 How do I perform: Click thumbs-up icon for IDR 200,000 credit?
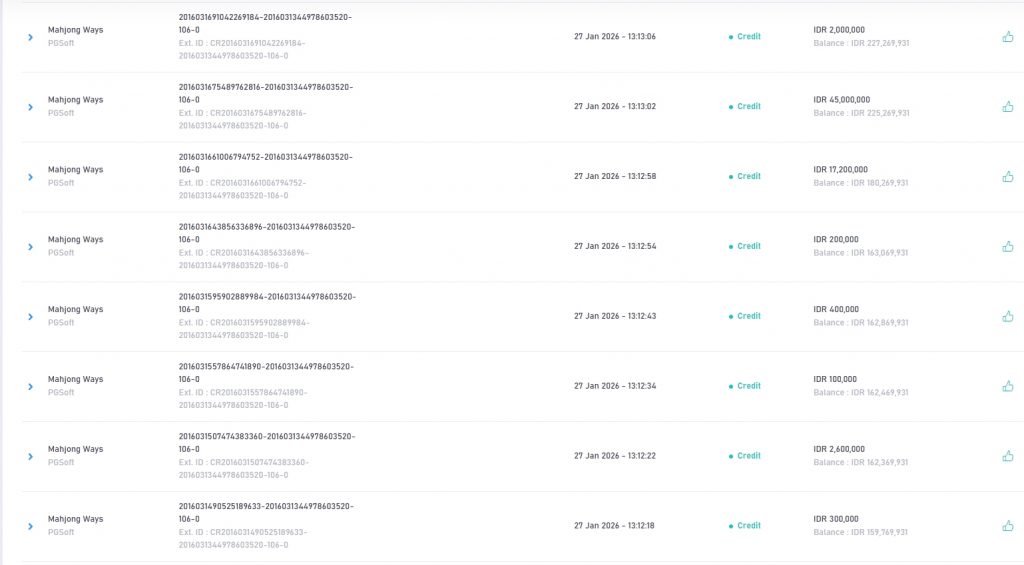click(1007, 247)
